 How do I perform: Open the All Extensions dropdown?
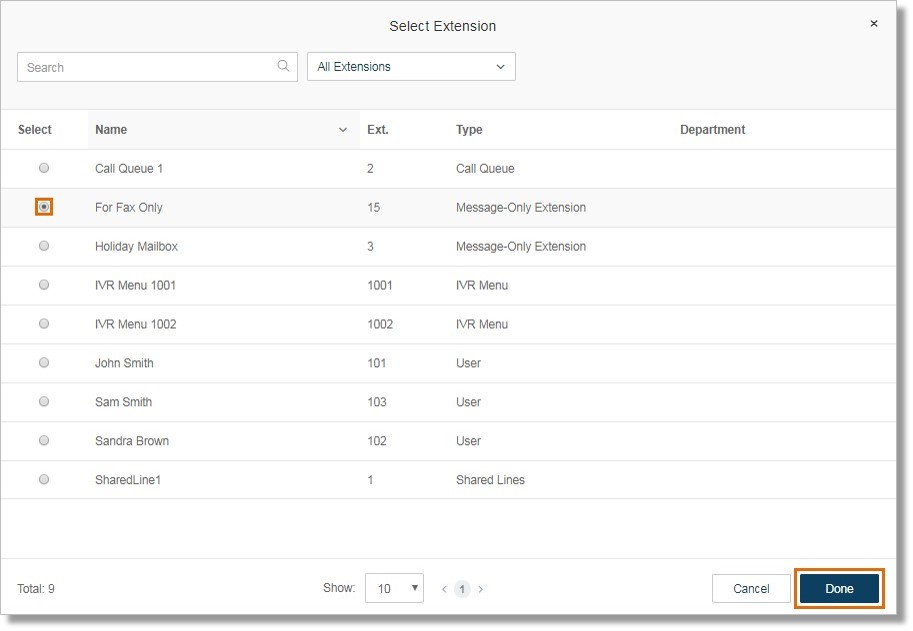pos(411,67)
